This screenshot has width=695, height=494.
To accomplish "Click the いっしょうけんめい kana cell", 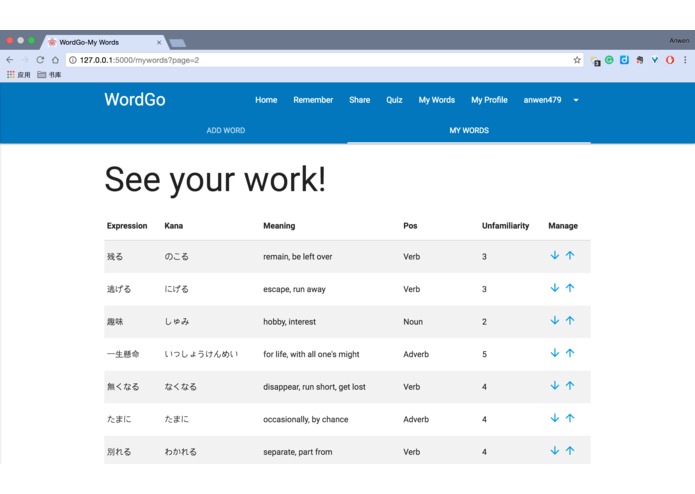I will [201, 354].
